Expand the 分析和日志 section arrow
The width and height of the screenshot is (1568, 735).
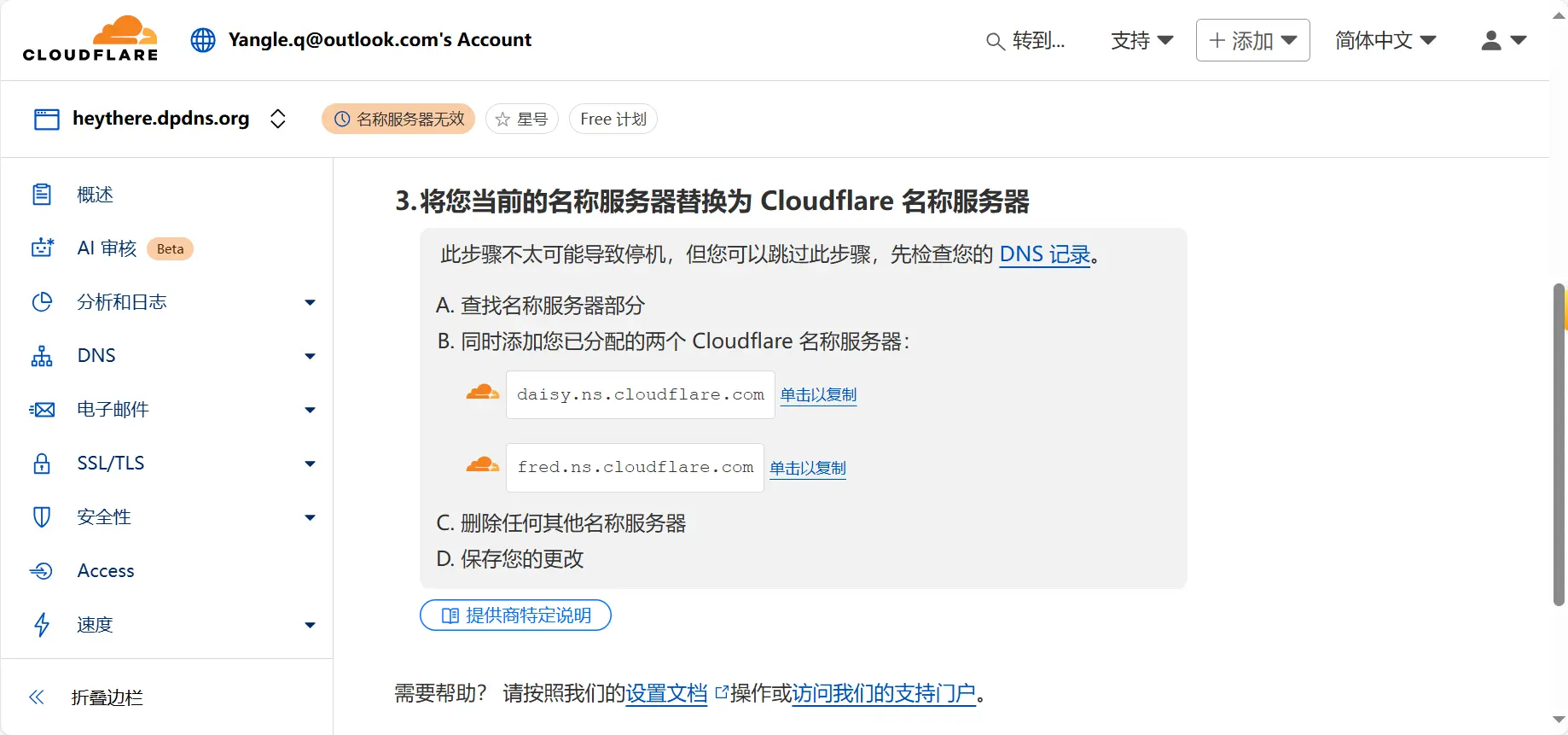tap(310, 302)
